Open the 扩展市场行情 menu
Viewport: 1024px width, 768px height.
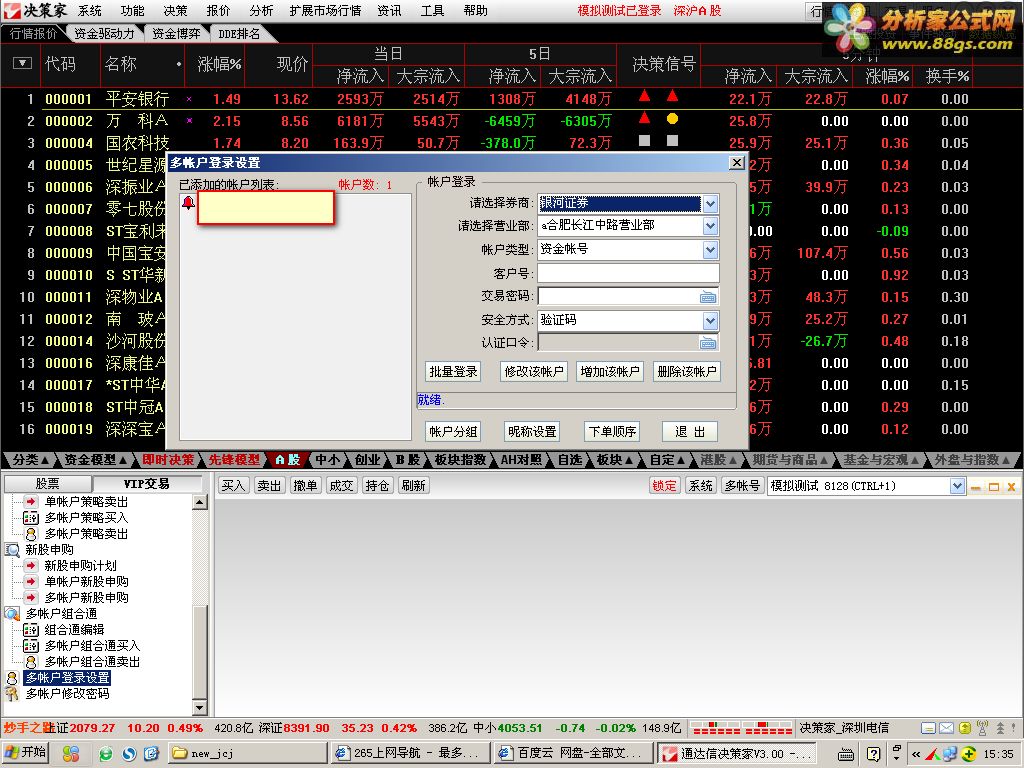325,10
